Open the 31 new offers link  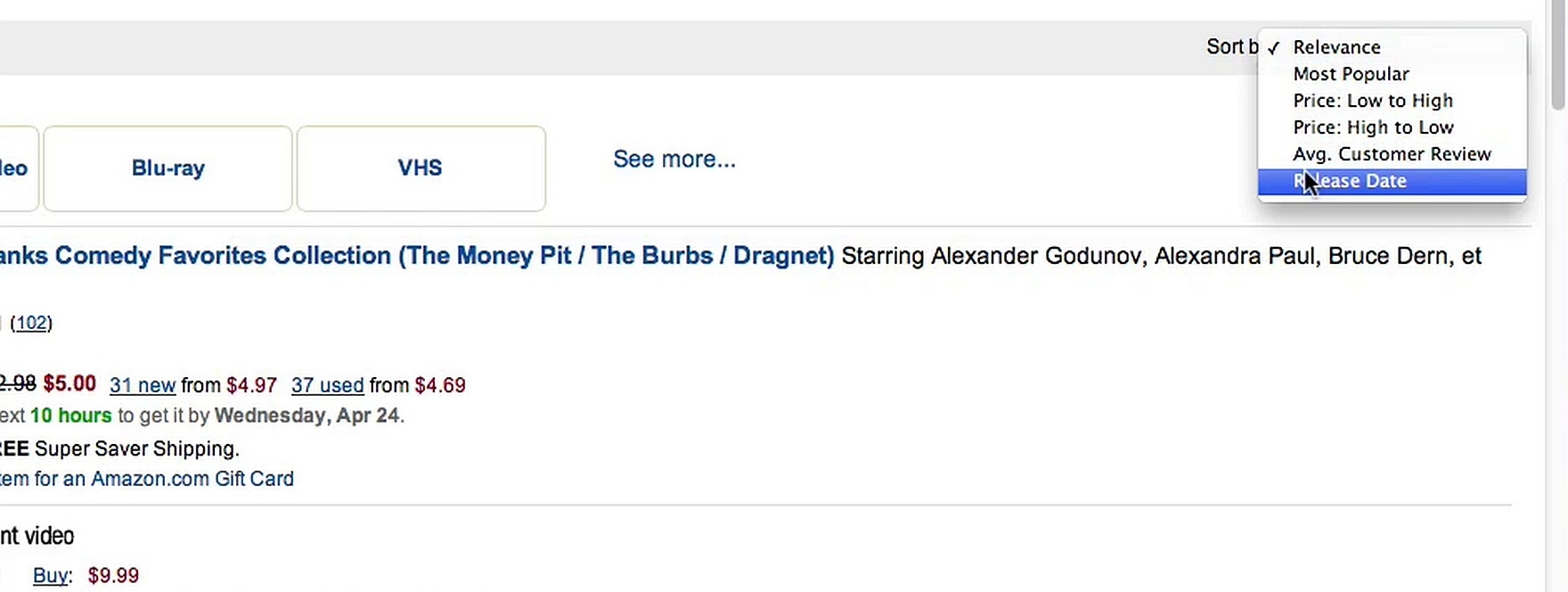coord(142,385)
